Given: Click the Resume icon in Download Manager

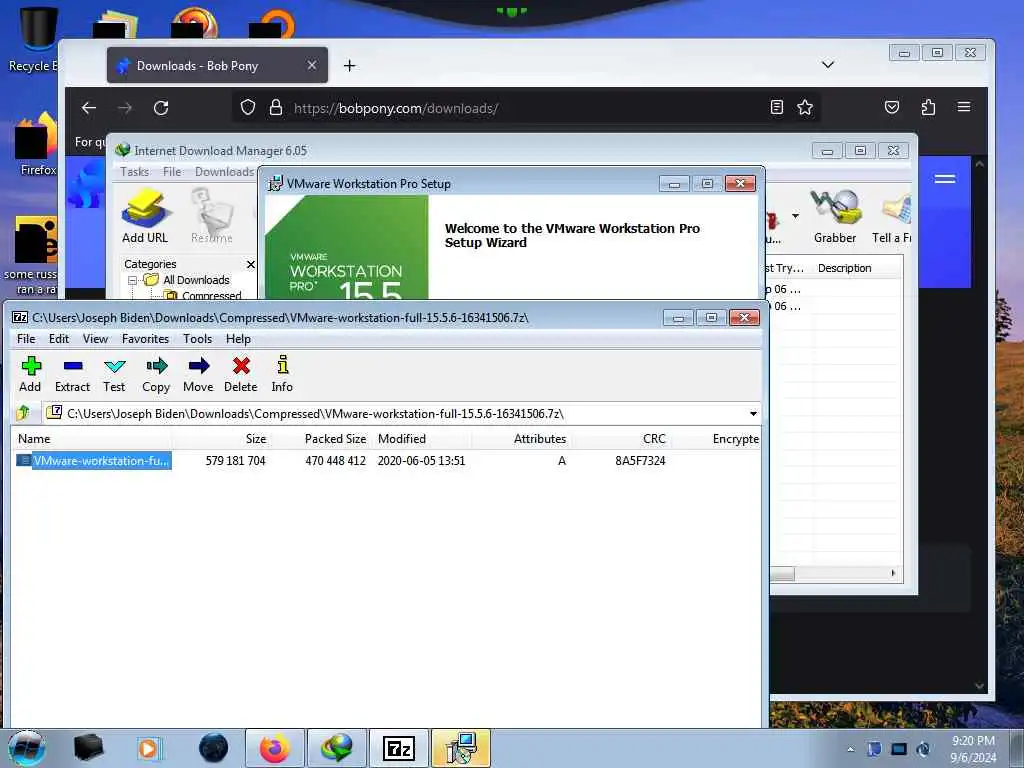Looking at the screenshot, I should point(212,217).
